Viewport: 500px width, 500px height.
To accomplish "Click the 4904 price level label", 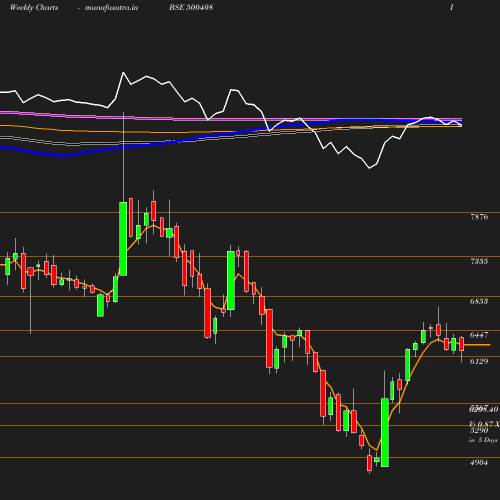I will pos(479,462).
